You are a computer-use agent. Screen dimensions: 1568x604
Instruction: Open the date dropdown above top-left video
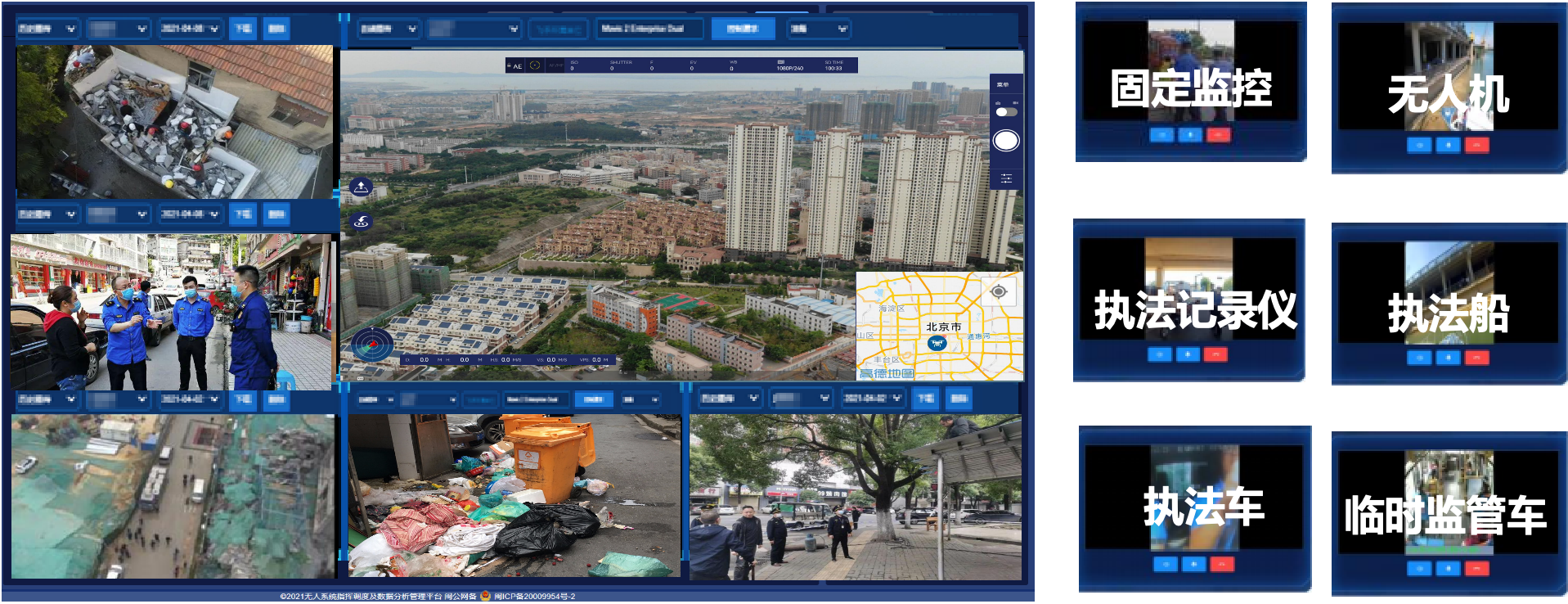click(x=190, y=29)
